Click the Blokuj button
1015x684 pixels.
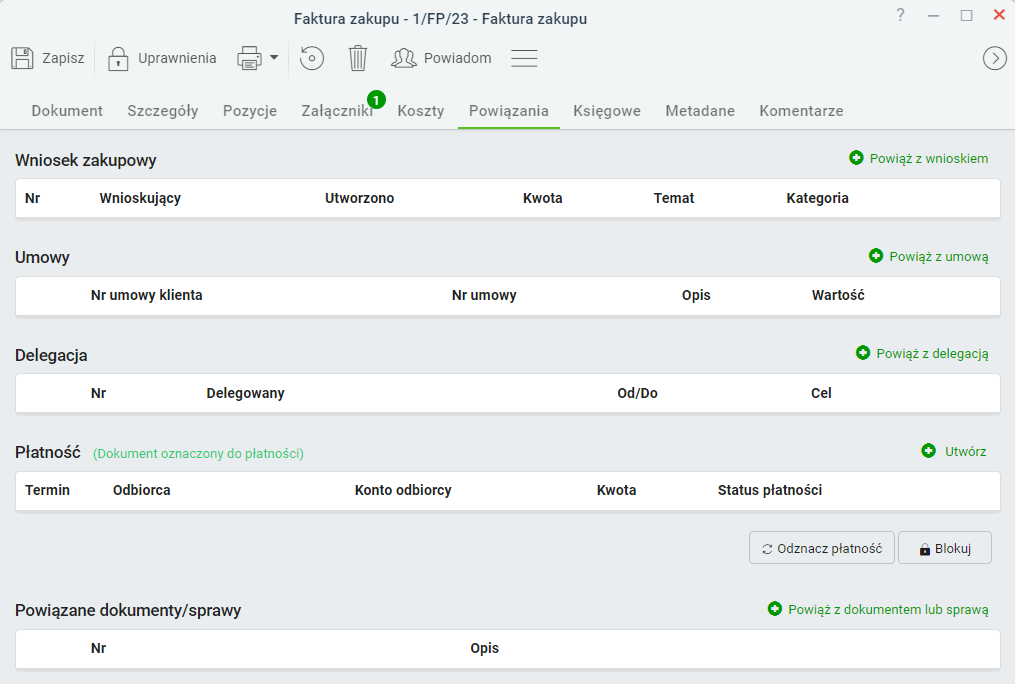945,548
